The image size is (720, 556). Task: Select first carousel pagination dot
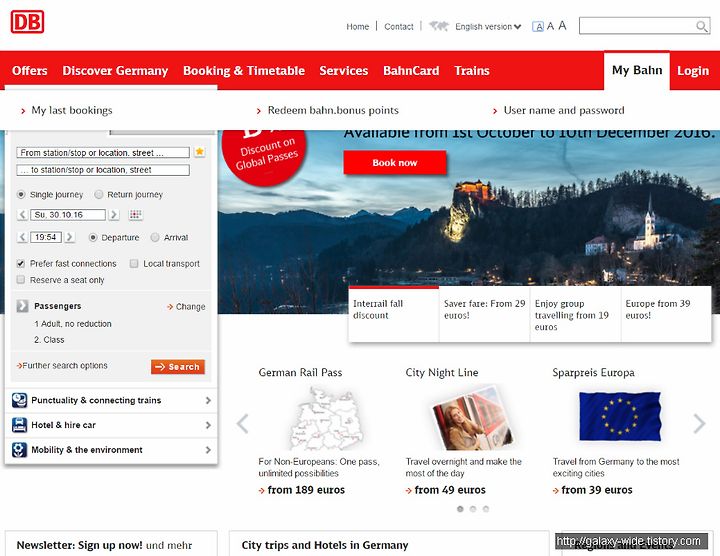[460, 509]
